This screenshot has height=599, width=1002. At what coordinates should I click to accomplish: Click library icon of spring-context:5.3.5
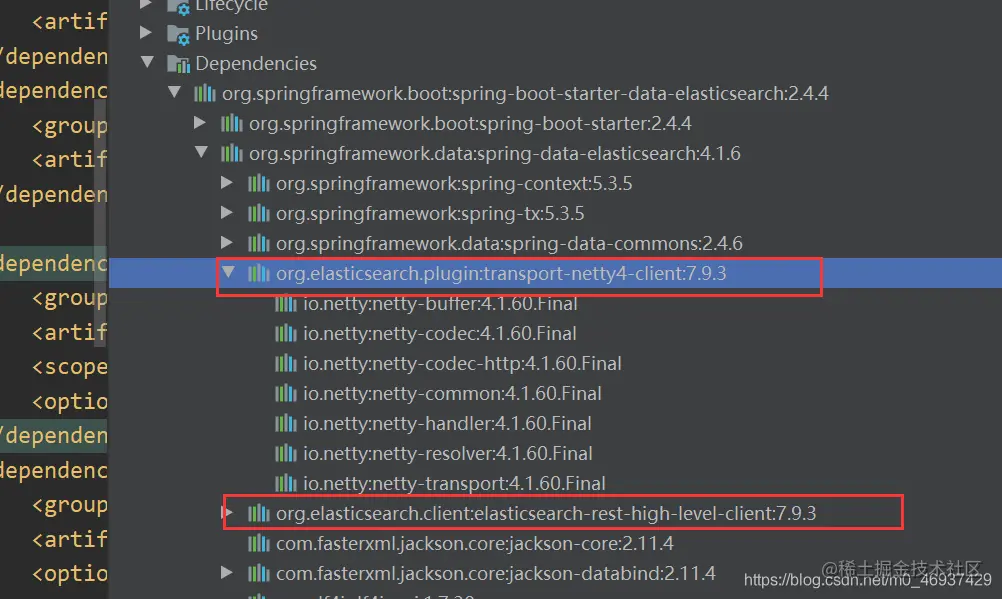click(x=259, y=183)
